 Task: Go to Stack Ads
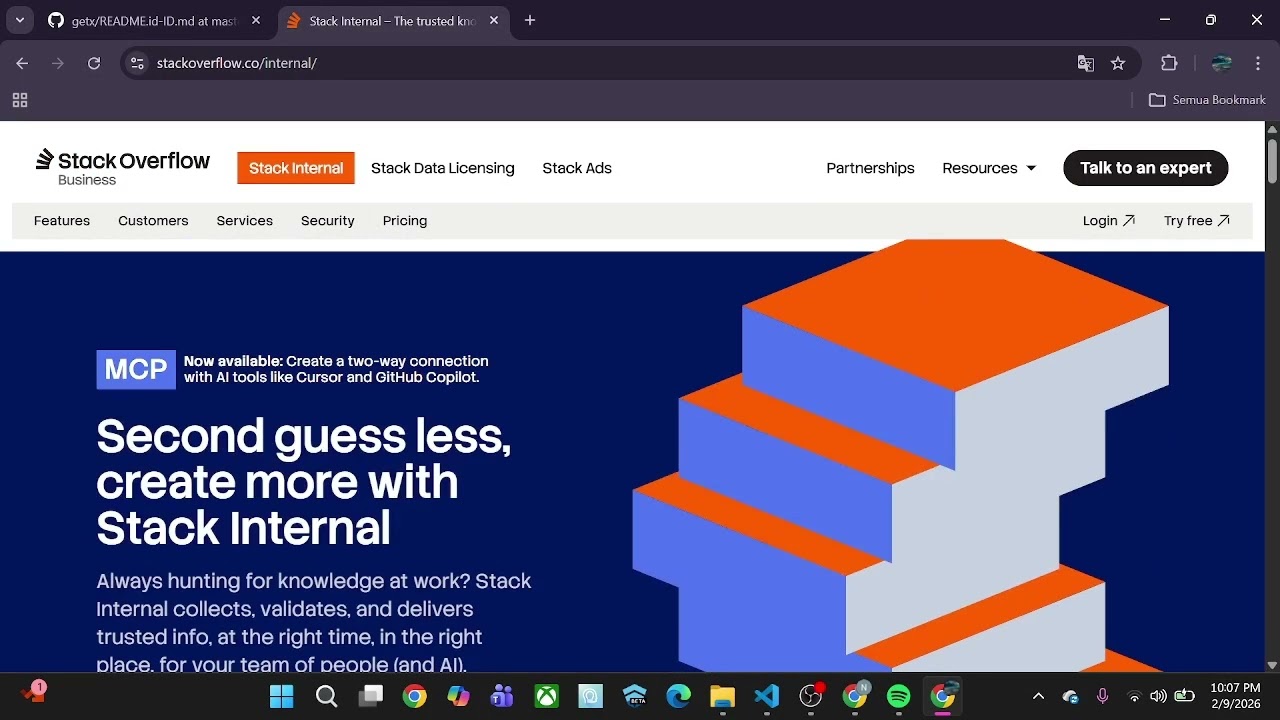pyautogui.click(x=577, y=168)
